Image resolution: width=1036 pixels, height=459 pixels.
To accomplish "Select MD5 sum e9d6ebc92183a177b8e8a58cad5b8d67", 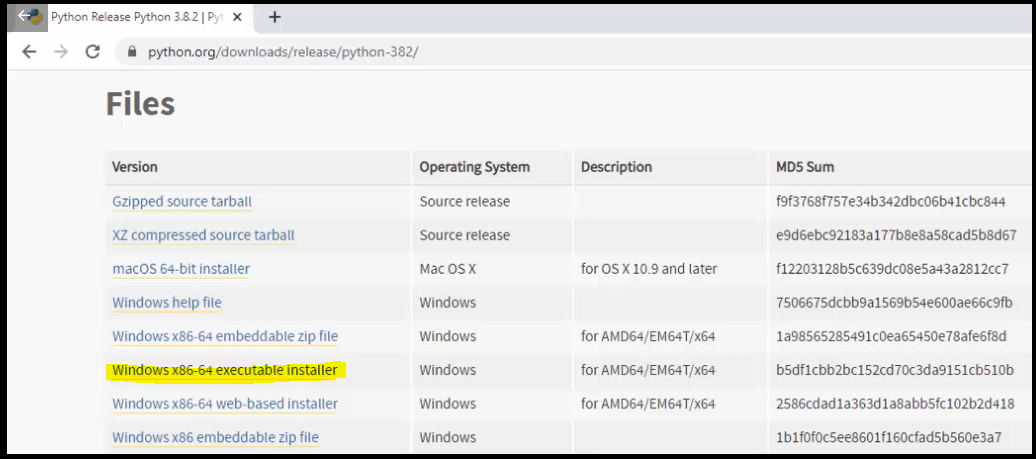I will point(896,235).
